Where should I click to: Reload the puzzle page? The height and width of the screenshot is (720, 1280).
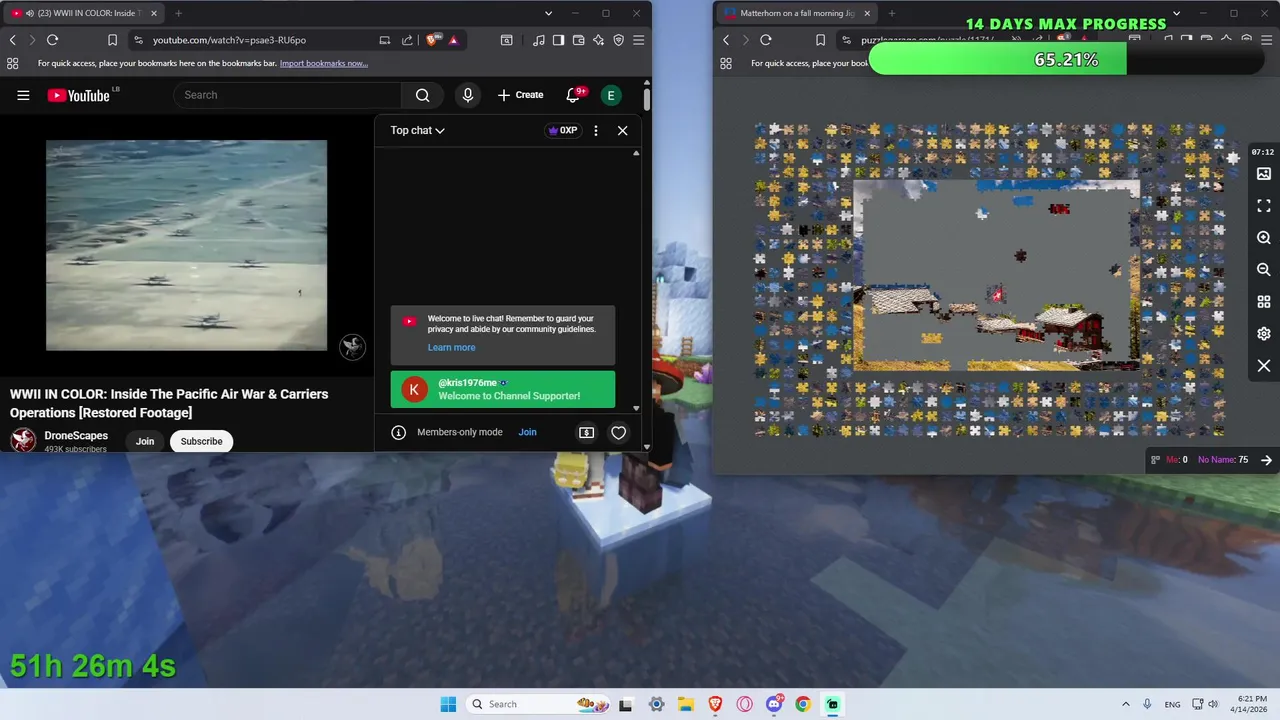[766, 40]
